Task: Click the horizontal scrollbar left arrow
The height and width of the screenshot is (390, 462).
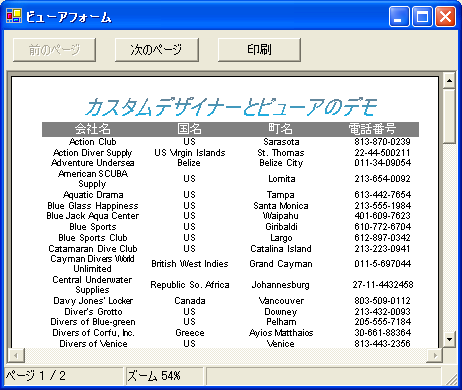Action: [16, 355]
